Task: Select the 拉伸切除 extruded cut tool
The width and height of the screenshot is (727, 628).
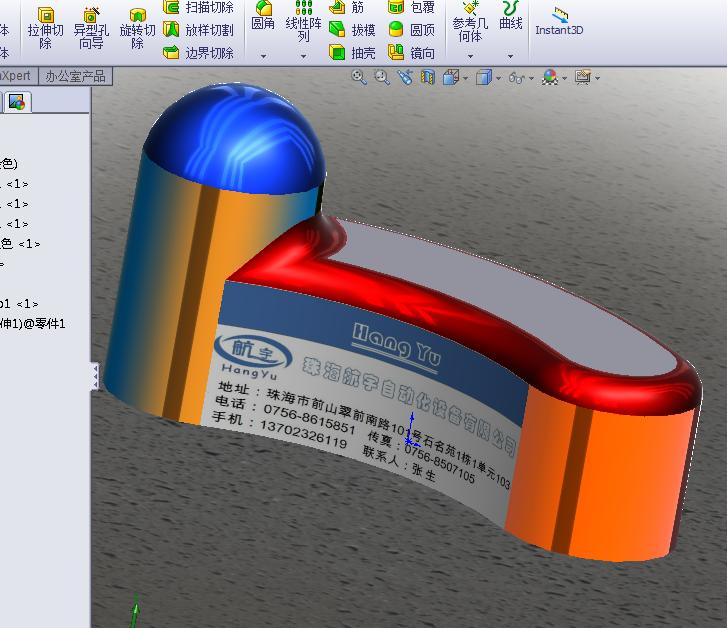Action: click(x=45, y=28)
